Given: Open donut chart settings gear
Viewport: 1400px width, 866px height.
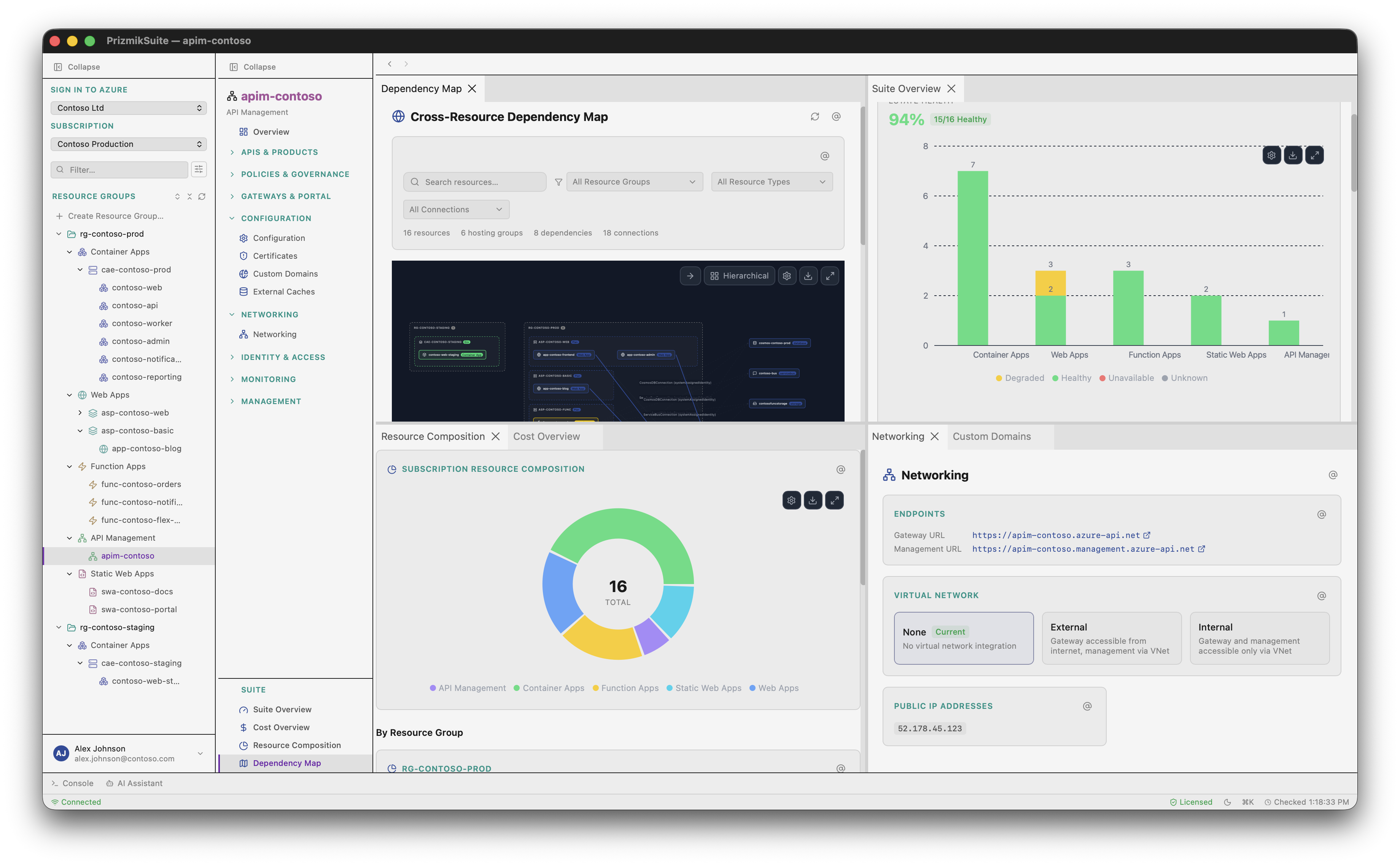Looking at the screenshot, I should point(791,501).
